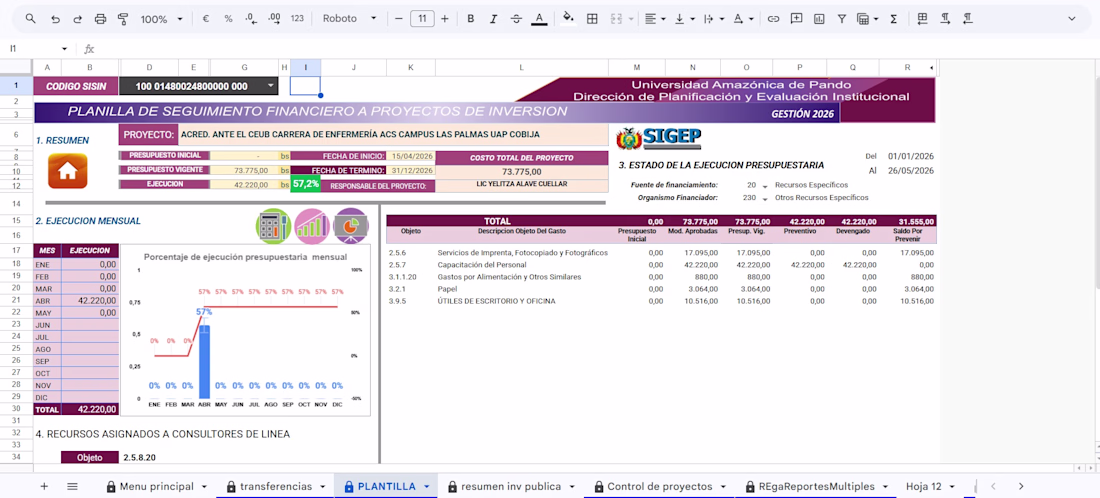Select the cell showing Capacitación del Personal
This screenshot has height=498, width=1100.
click(521, 265)
